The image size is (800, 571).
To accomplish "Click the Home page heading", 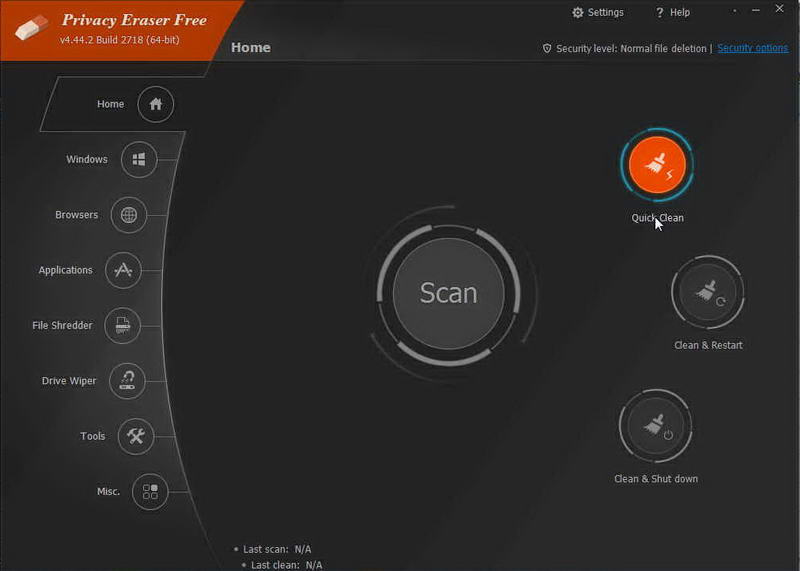I will 251,47.
